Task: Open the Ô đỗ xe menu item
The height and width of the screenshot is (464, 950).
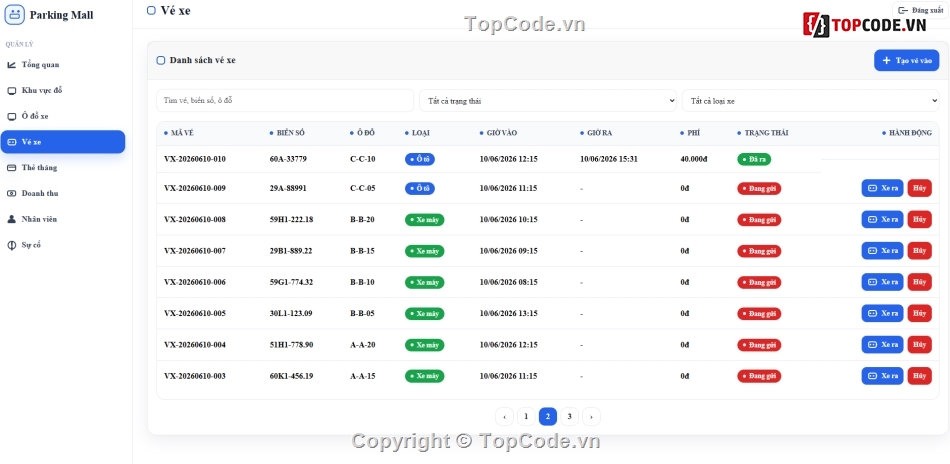Action: point(63,116)
